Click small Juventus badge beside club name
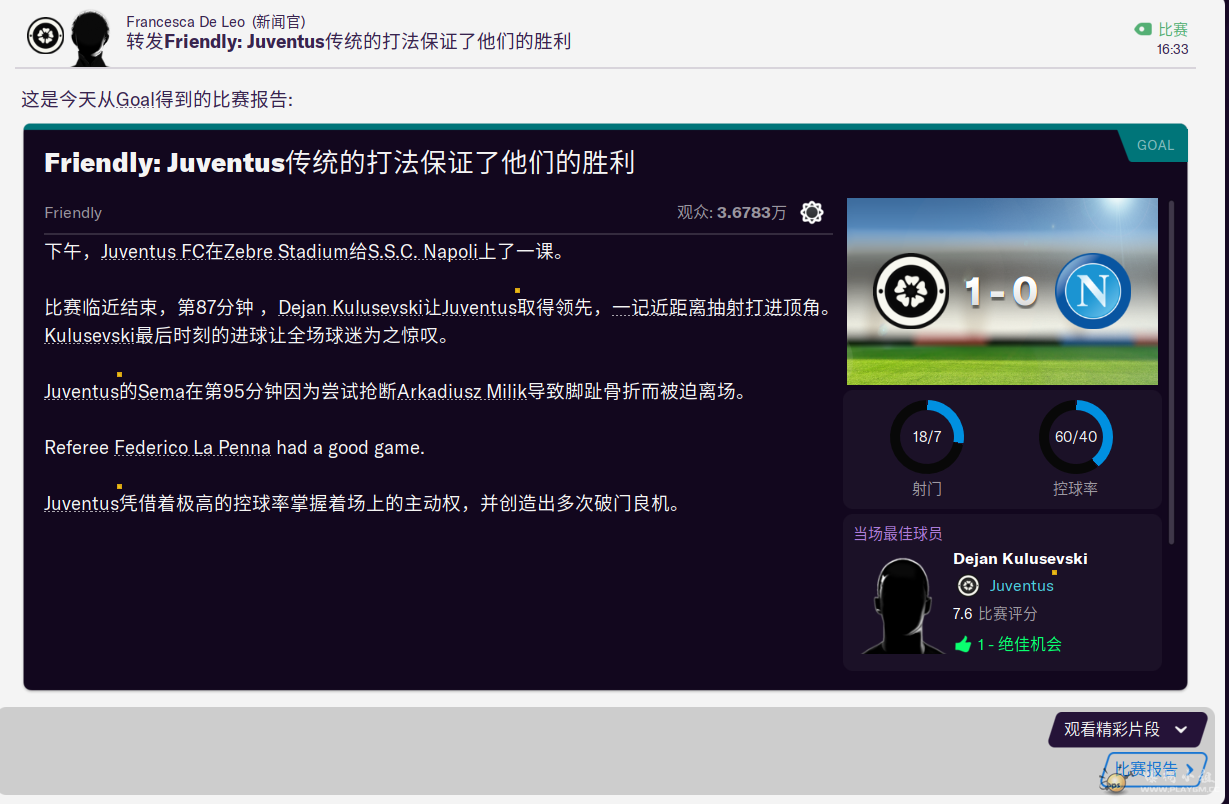 tap(968, 586)
